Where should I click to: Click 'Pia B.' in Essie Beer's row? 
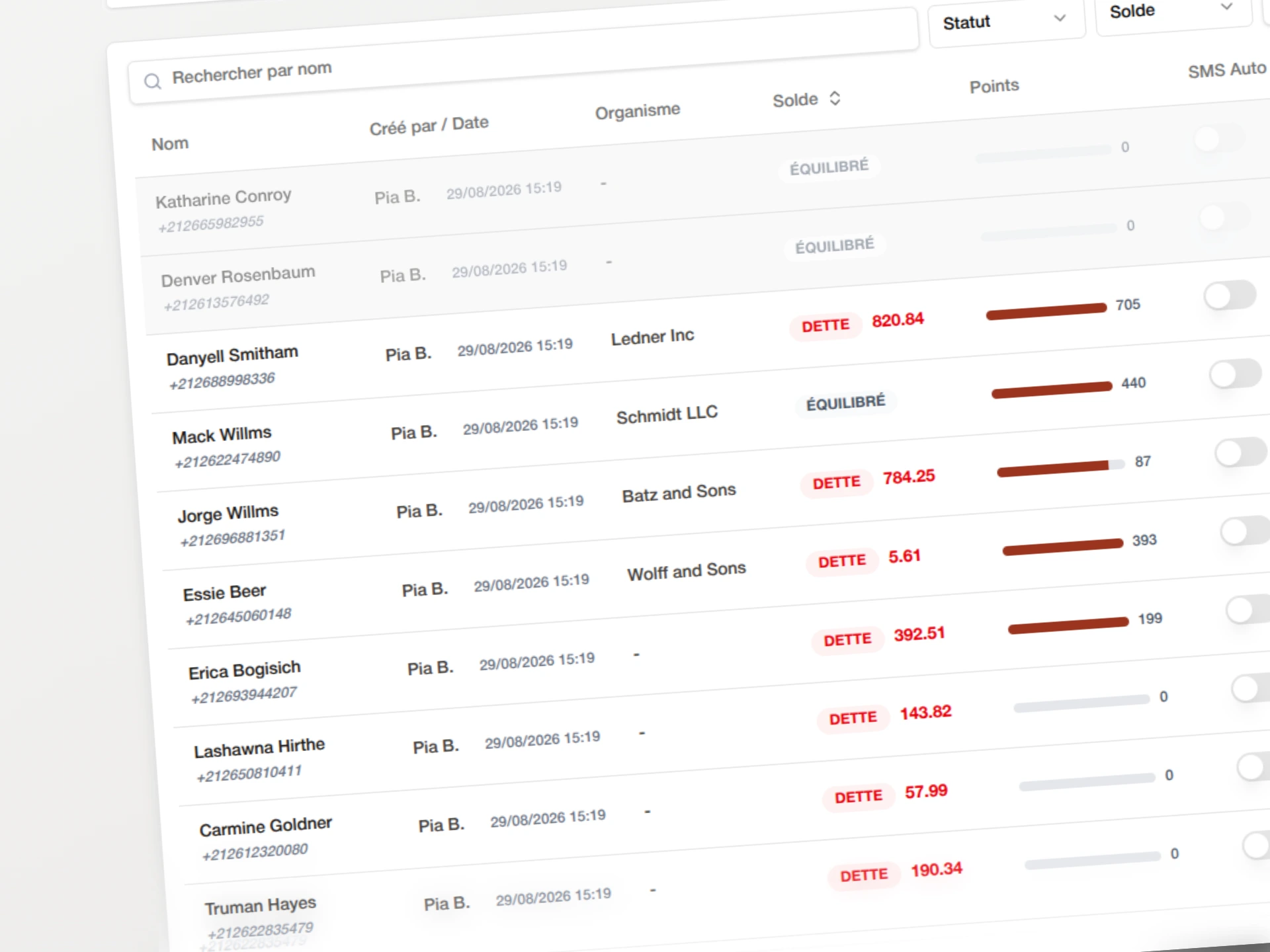click(x=425, y=590)
